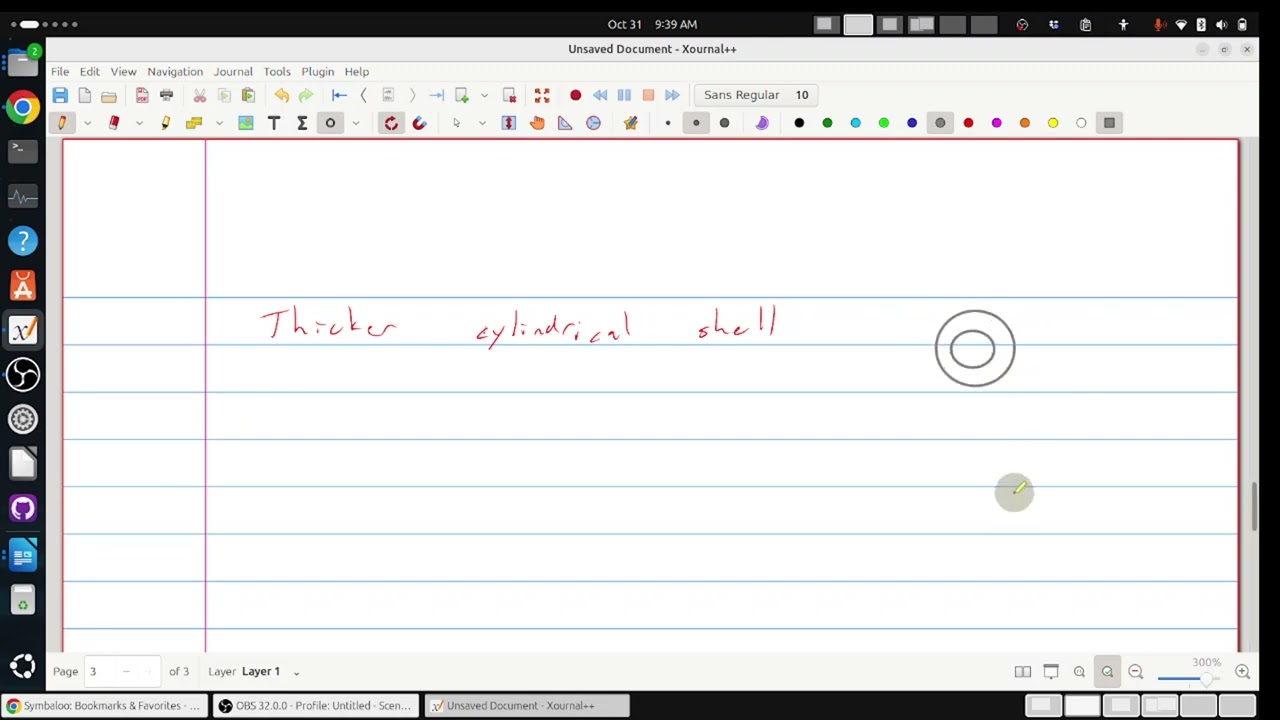Toggle paired pages view
The image size is (1280, 720).
pyautogui.click(x=1023, y=672)
